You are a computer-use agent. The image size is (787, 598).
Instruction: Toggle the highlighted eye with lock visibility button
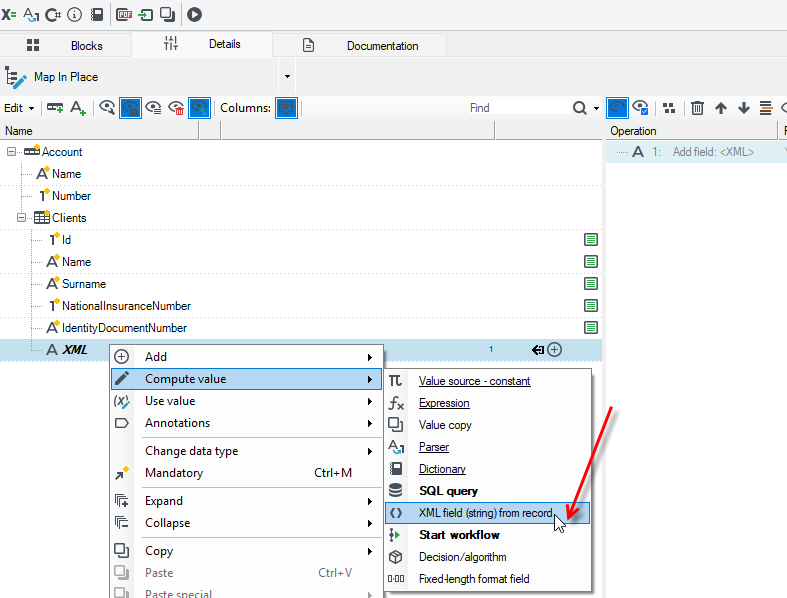pos(130,108)
